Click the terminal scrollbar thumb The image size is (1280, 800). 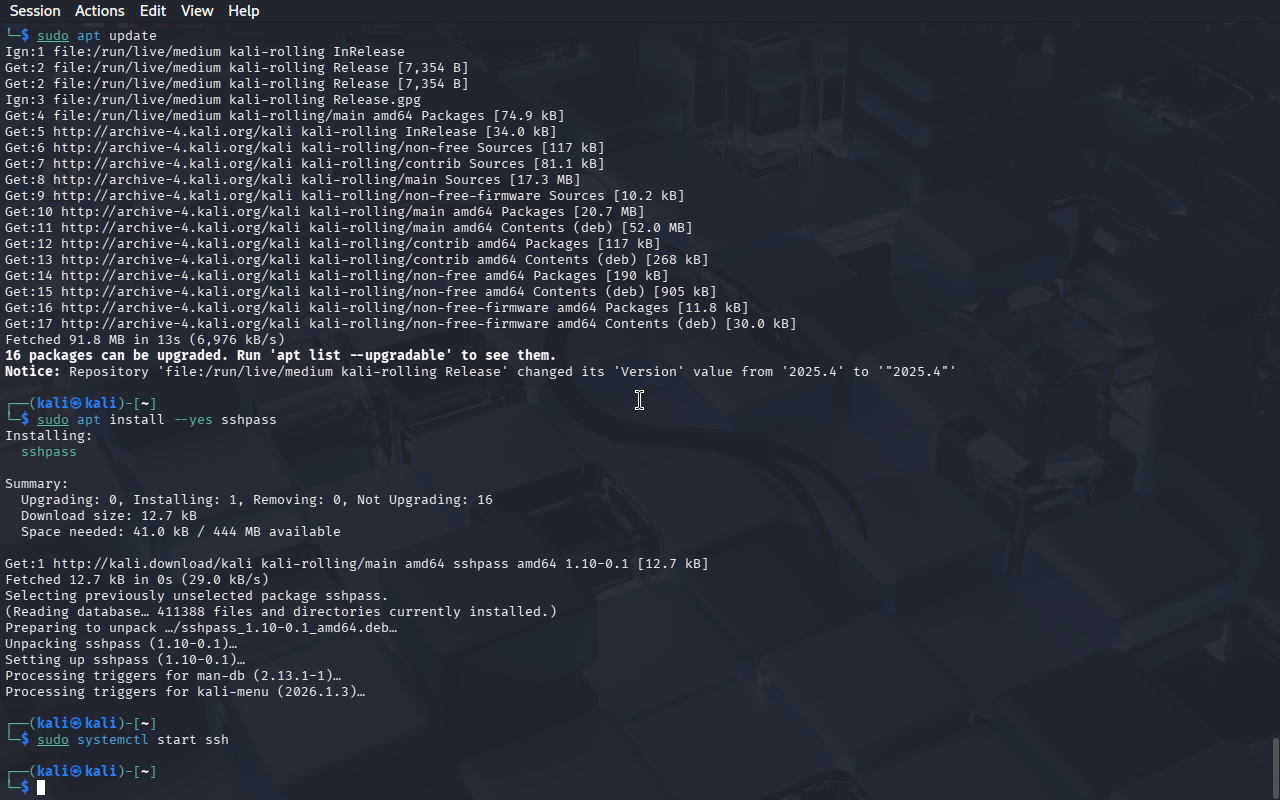point(1275,768)
